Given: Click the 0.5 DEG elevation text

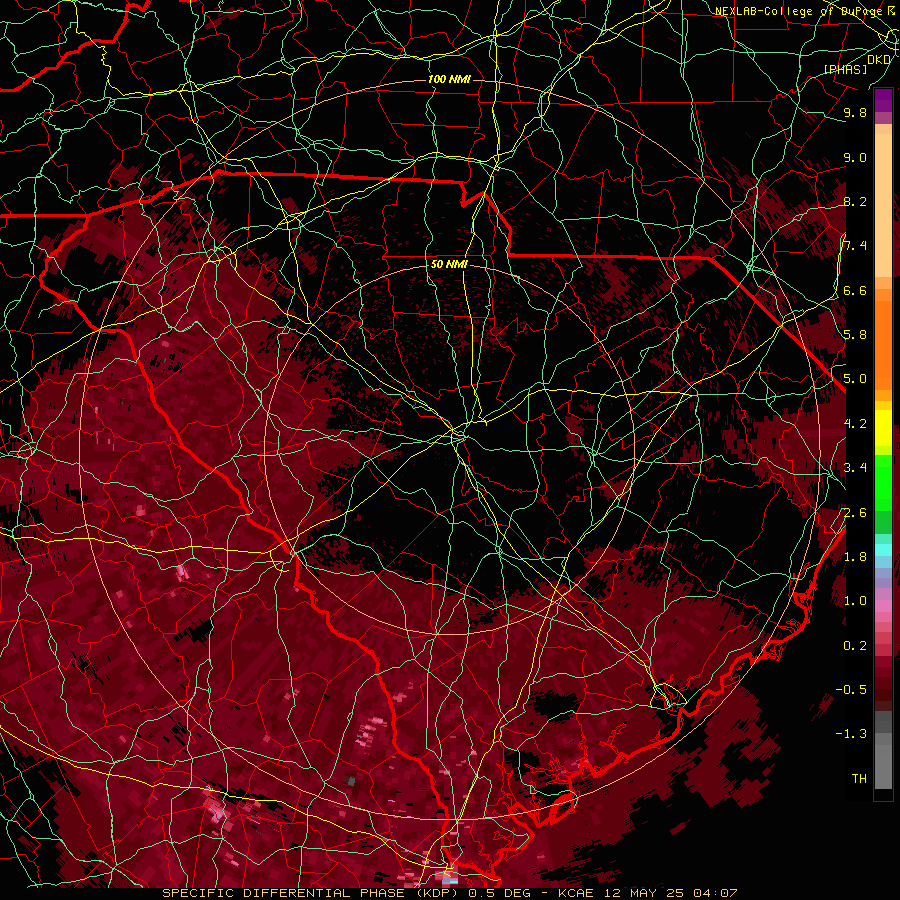Looking at the screenshot, I should coord(499,893).
